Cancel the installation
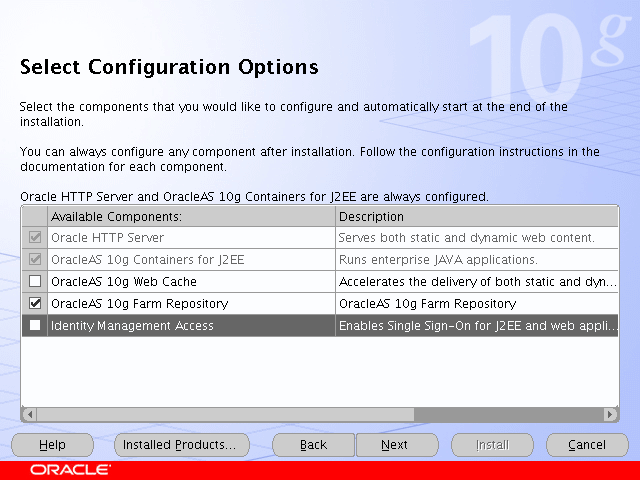This screenshot has height=480, width=640. coord(587,444)
